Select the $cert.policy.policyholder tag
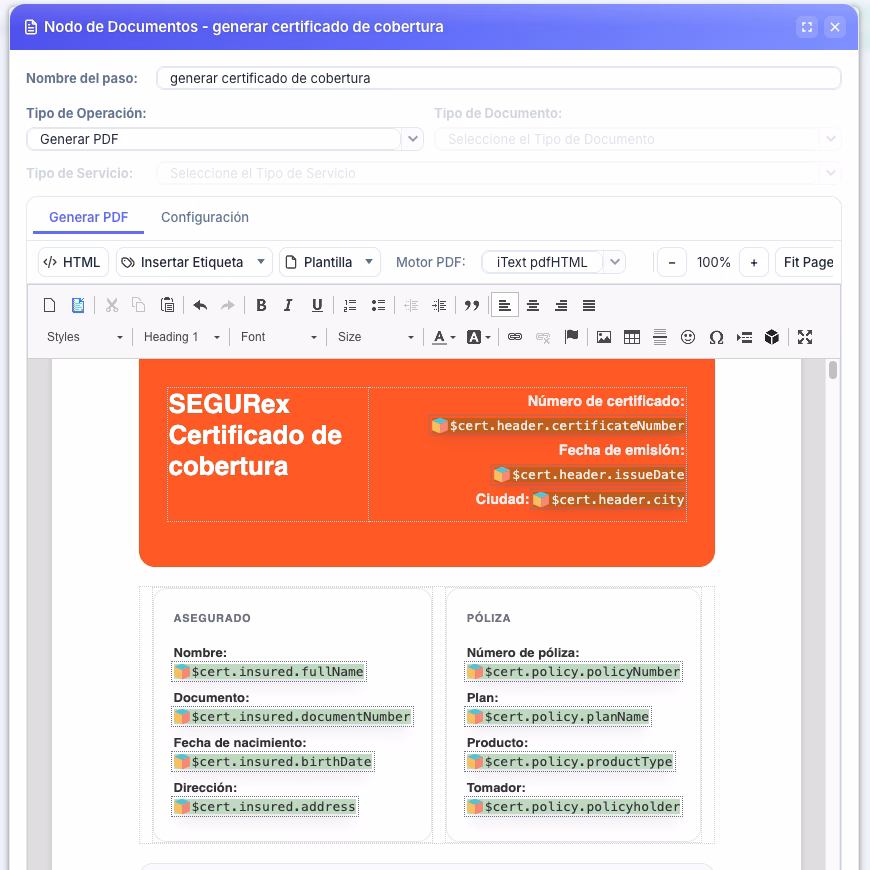Screen dimensions: 870x870 tap(574, 807)
